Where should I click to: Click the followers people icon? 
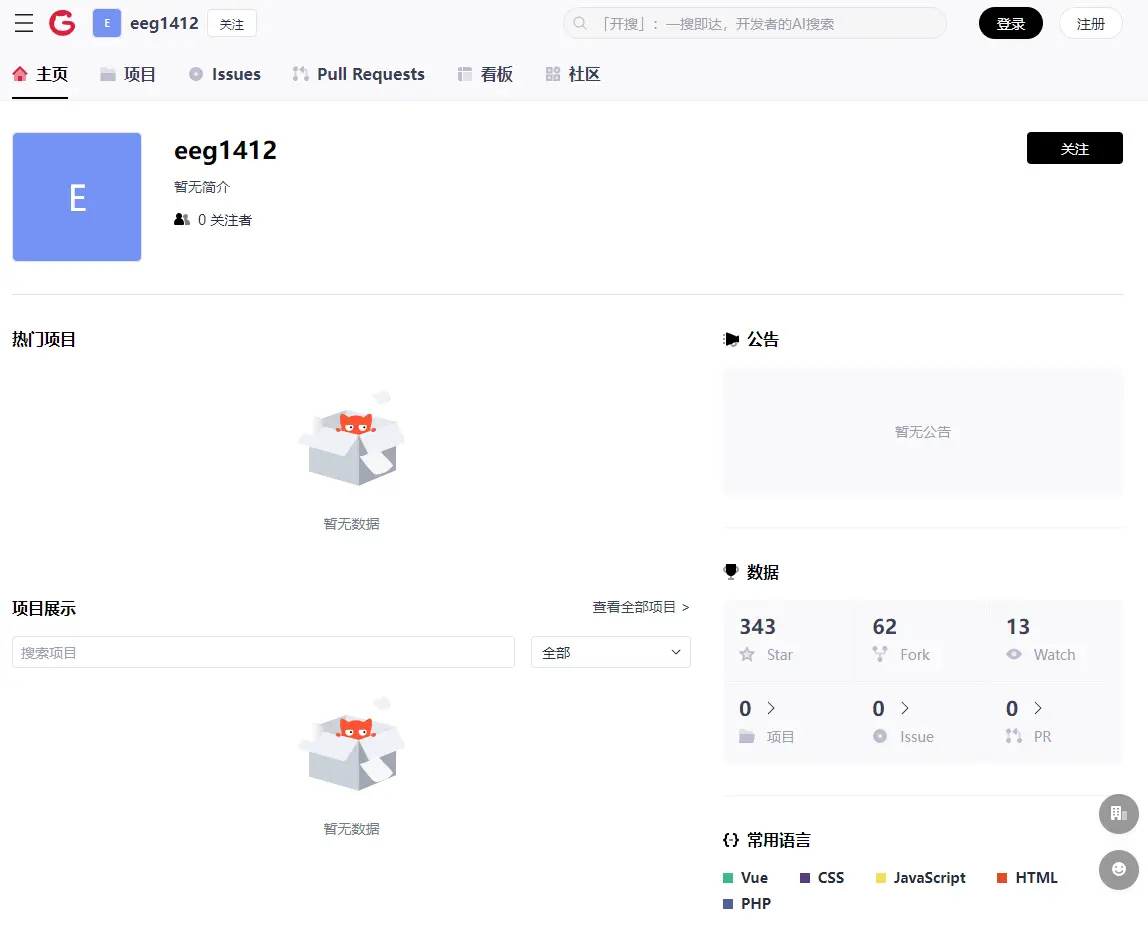pyautogui.click(x=181, y=220)
